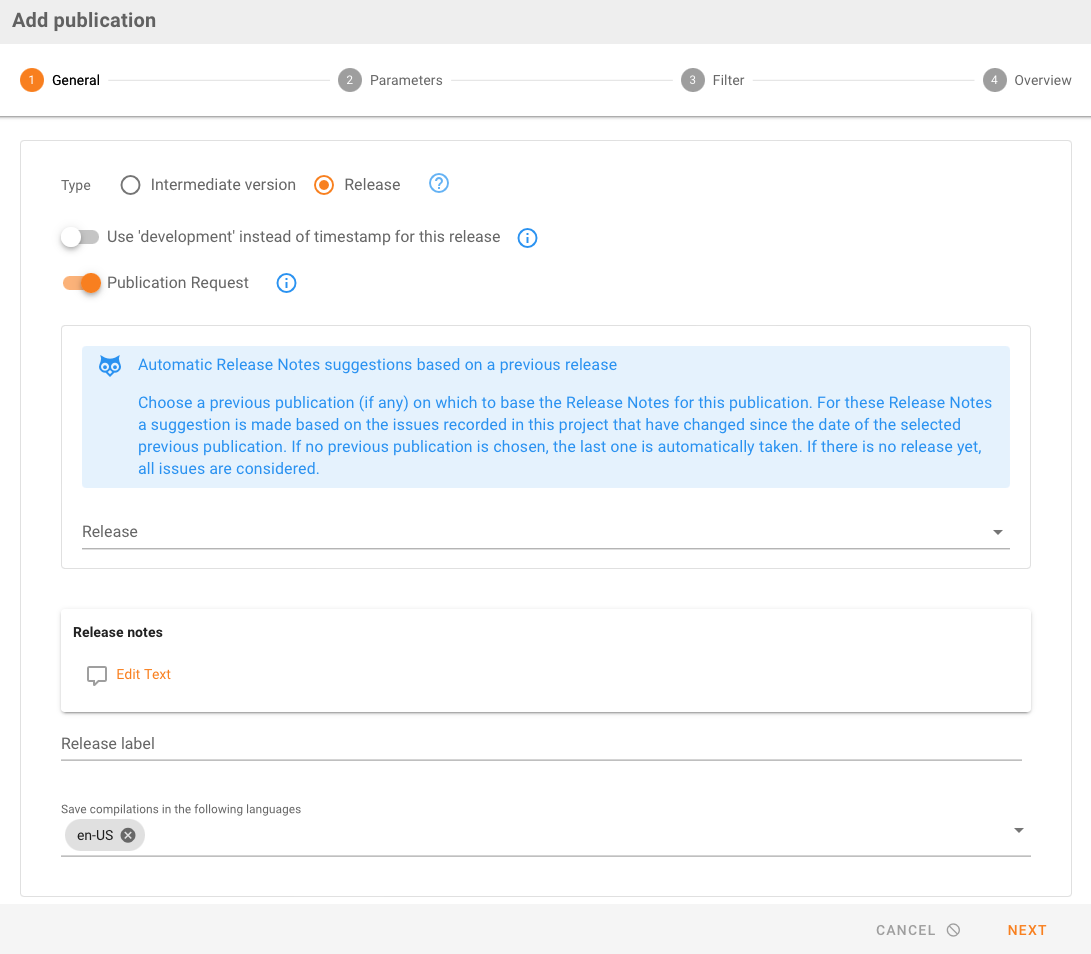Expand the compilation languages dropdown arrow
The height and width of the screenshot is (954, 1091).
pos(1018,831)
